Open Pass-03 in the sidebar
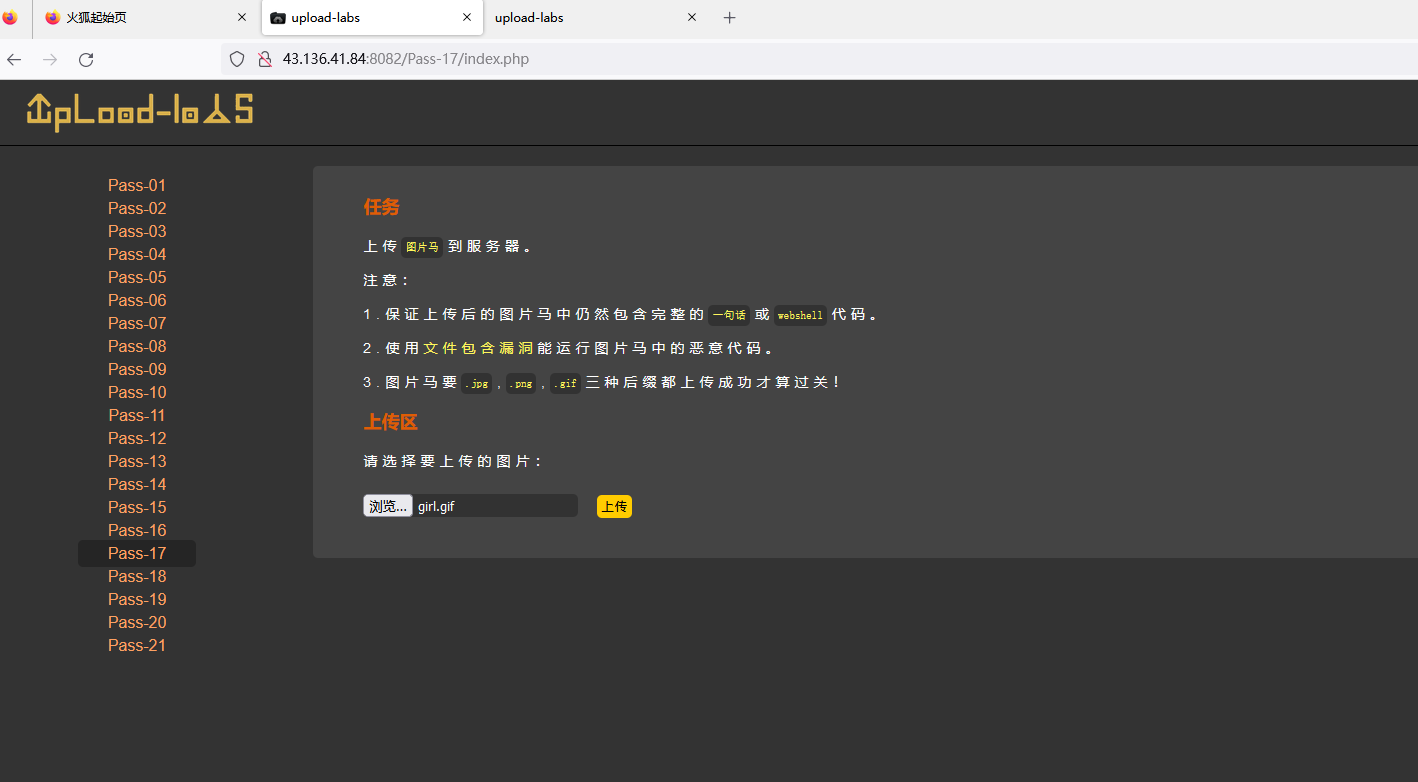1418x782 pixels. point(137,231)
